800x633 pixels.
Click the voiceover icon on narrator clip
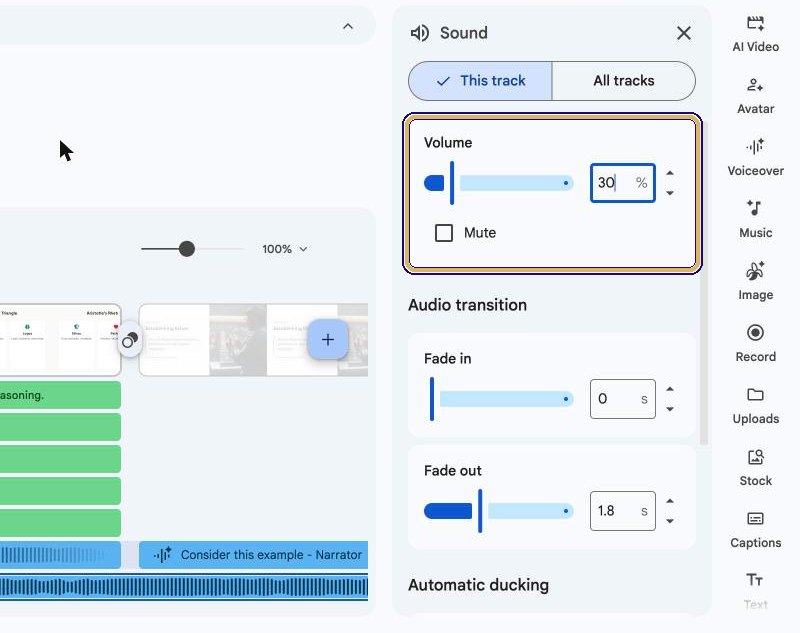pyautogui.click(x=163, y=554)
